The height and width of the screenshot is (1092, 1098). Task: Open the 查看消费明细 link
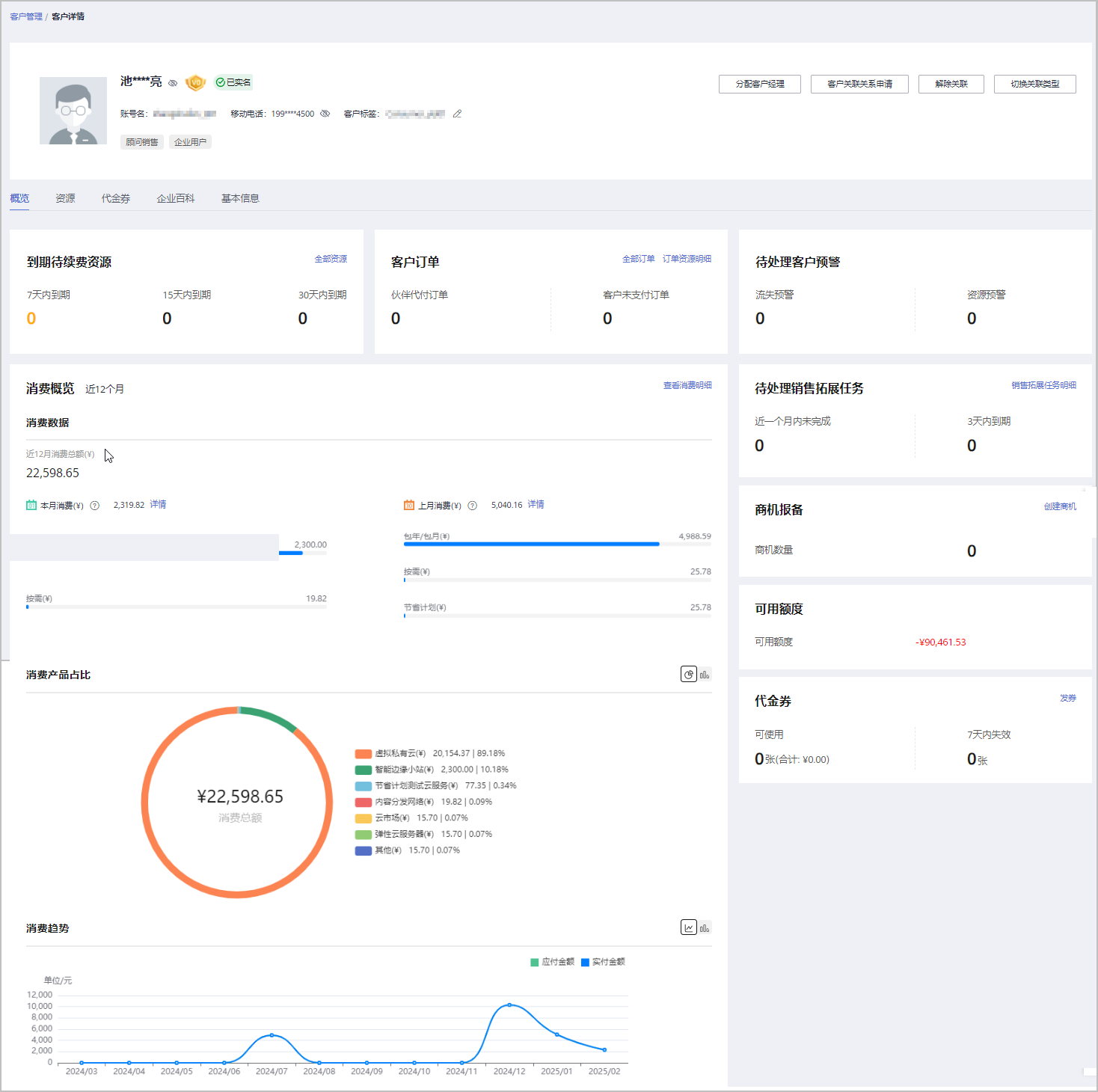[x=687, y=385]
